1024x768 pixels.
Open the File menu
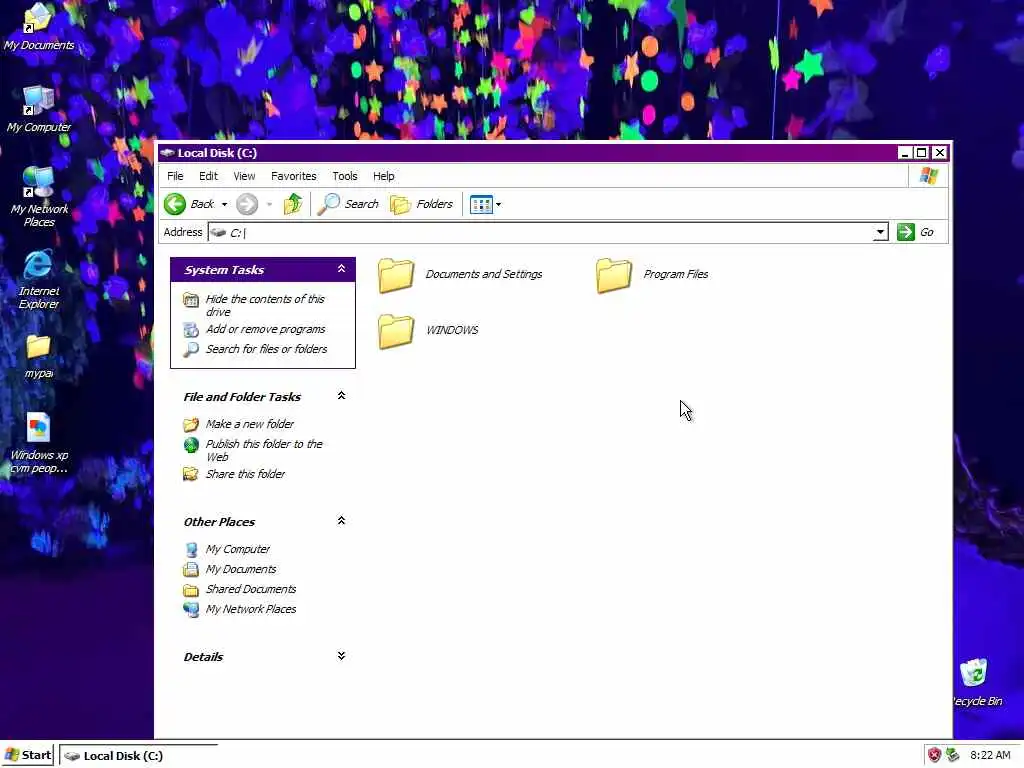coord(175,176)
